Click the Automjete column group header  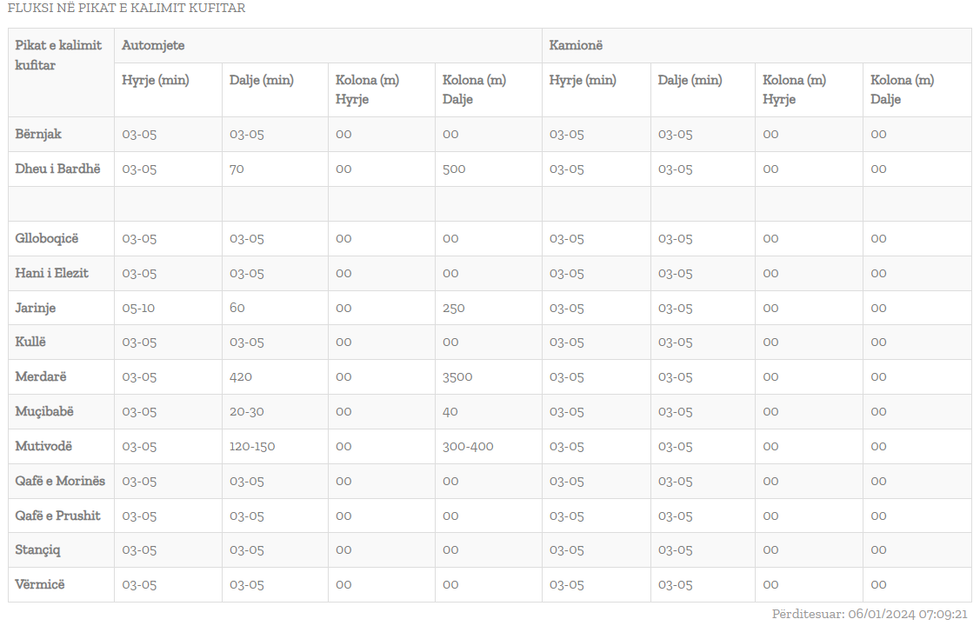(x=153, y=45)
